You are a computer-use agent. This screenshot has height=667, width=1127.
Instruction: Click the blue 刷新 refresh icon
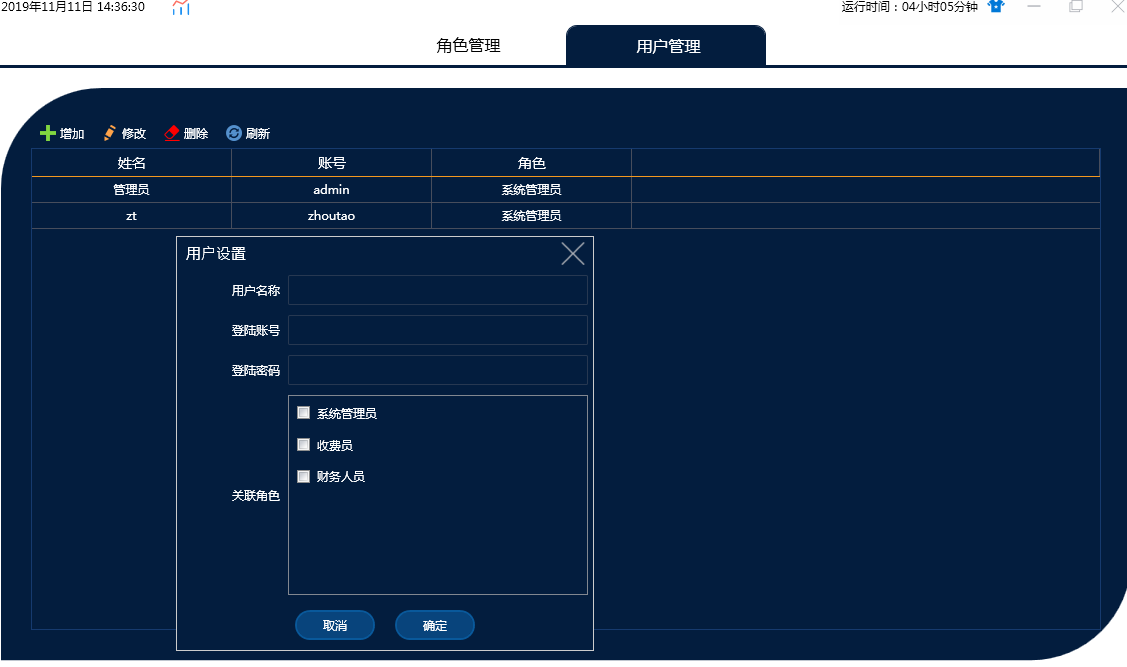[234, 133]
